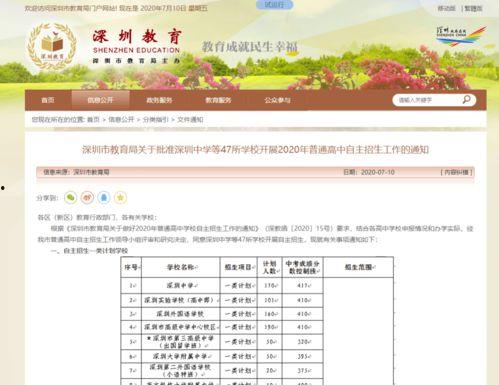Click the colorful Shenzhen city logo

461,36
